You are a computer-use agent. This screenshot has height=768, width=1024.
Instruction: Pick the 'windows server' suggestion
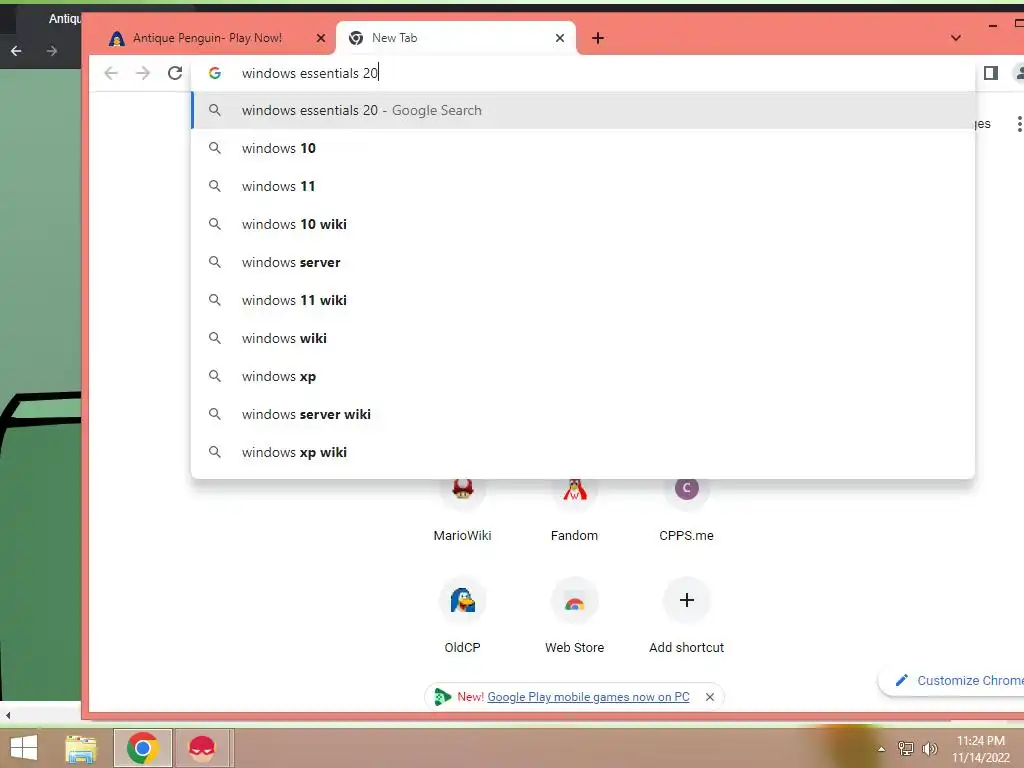(x=583, y=262)
